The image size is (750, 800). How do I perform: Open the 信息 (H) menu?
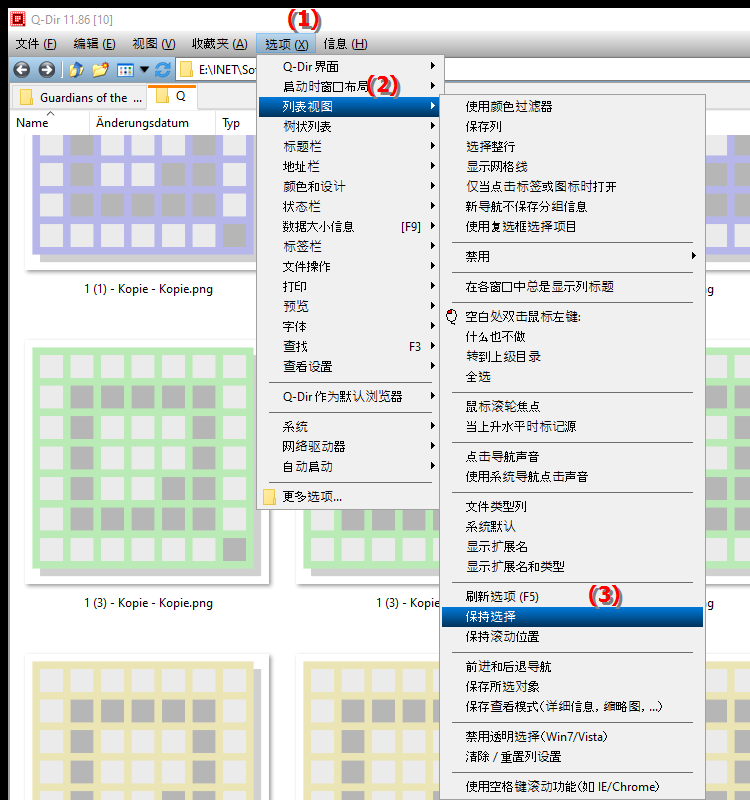[345, 44]
